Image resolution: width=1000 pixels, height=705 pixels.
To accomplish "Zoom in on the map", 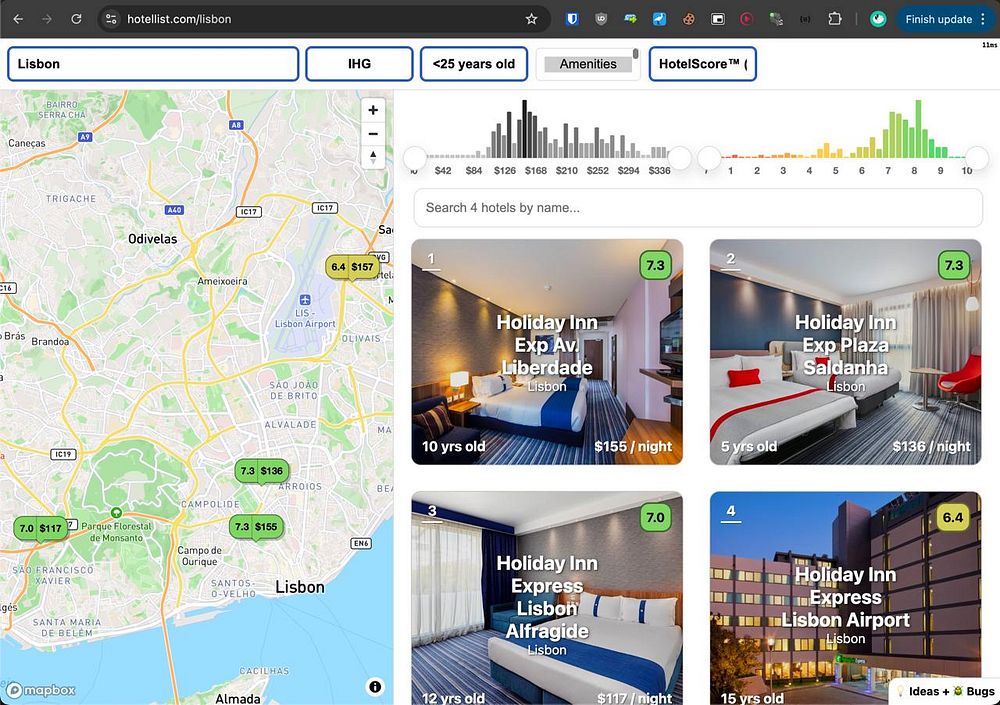I will [x=373, y=110].
